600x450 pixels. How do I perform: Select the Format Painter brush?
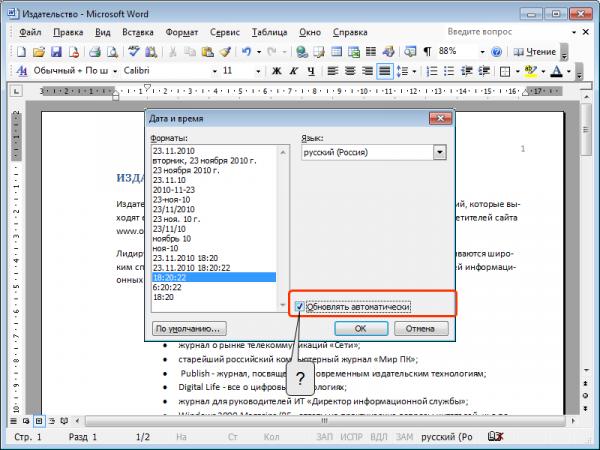click(x=225, y=52)
